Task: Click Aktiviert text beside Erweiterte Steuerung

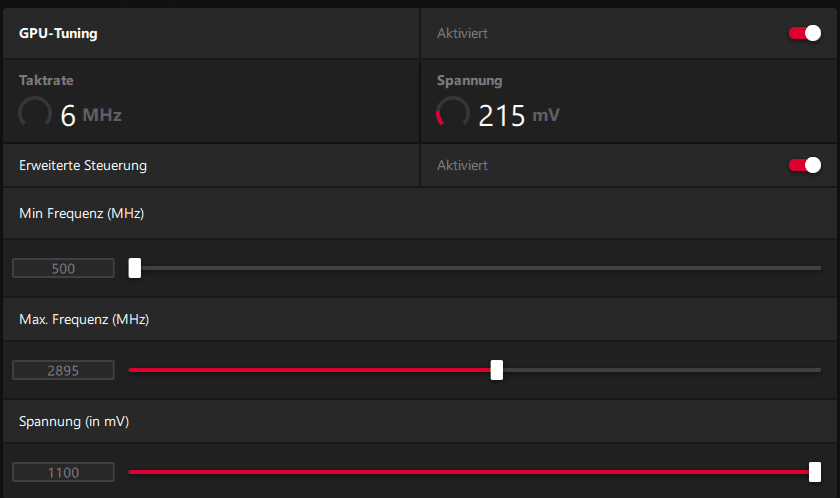Action: tap(462, 165)
